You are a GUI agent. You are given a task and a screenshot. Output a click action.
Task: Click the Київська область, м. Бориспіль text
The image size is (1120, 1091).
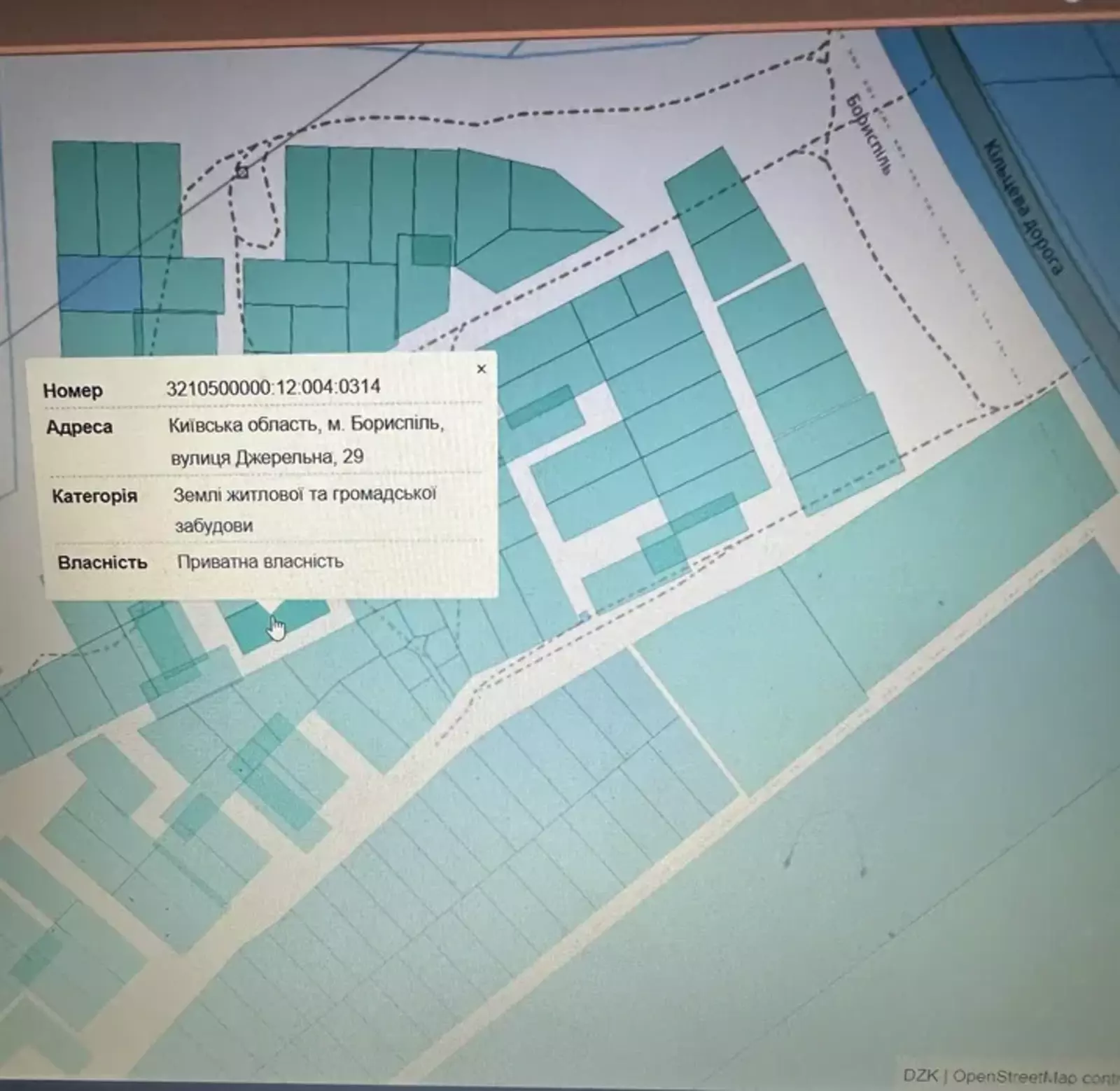click(x=305, y=424)
